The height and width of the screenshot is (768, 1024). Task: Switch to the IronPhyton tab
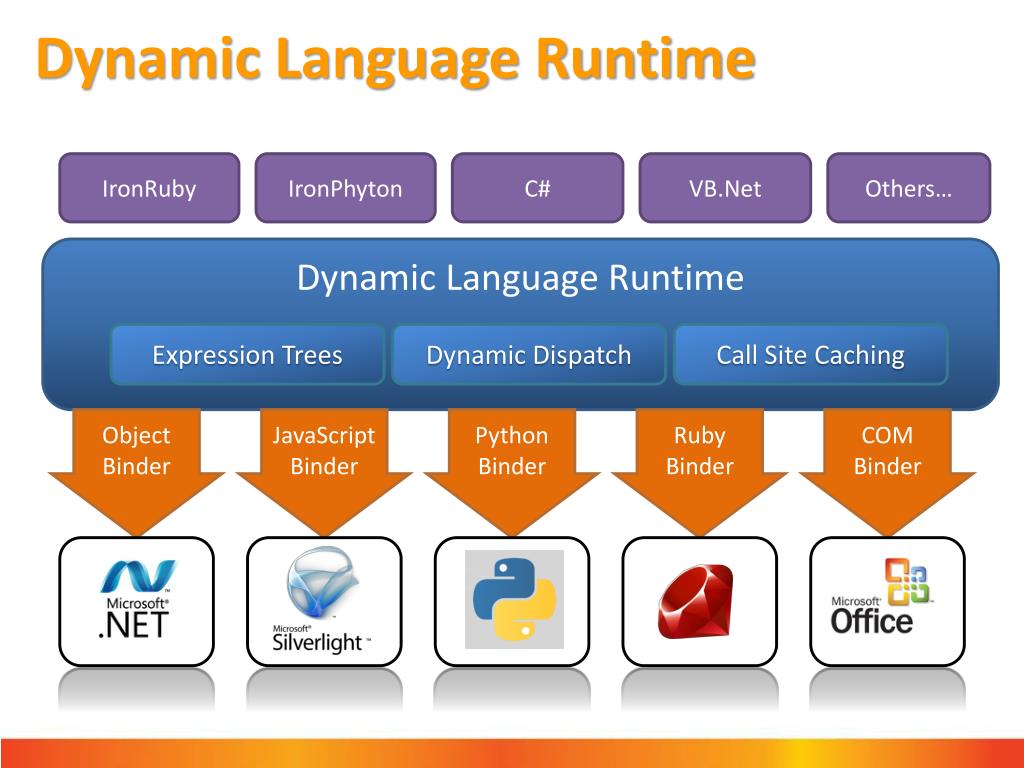(345, 188)
